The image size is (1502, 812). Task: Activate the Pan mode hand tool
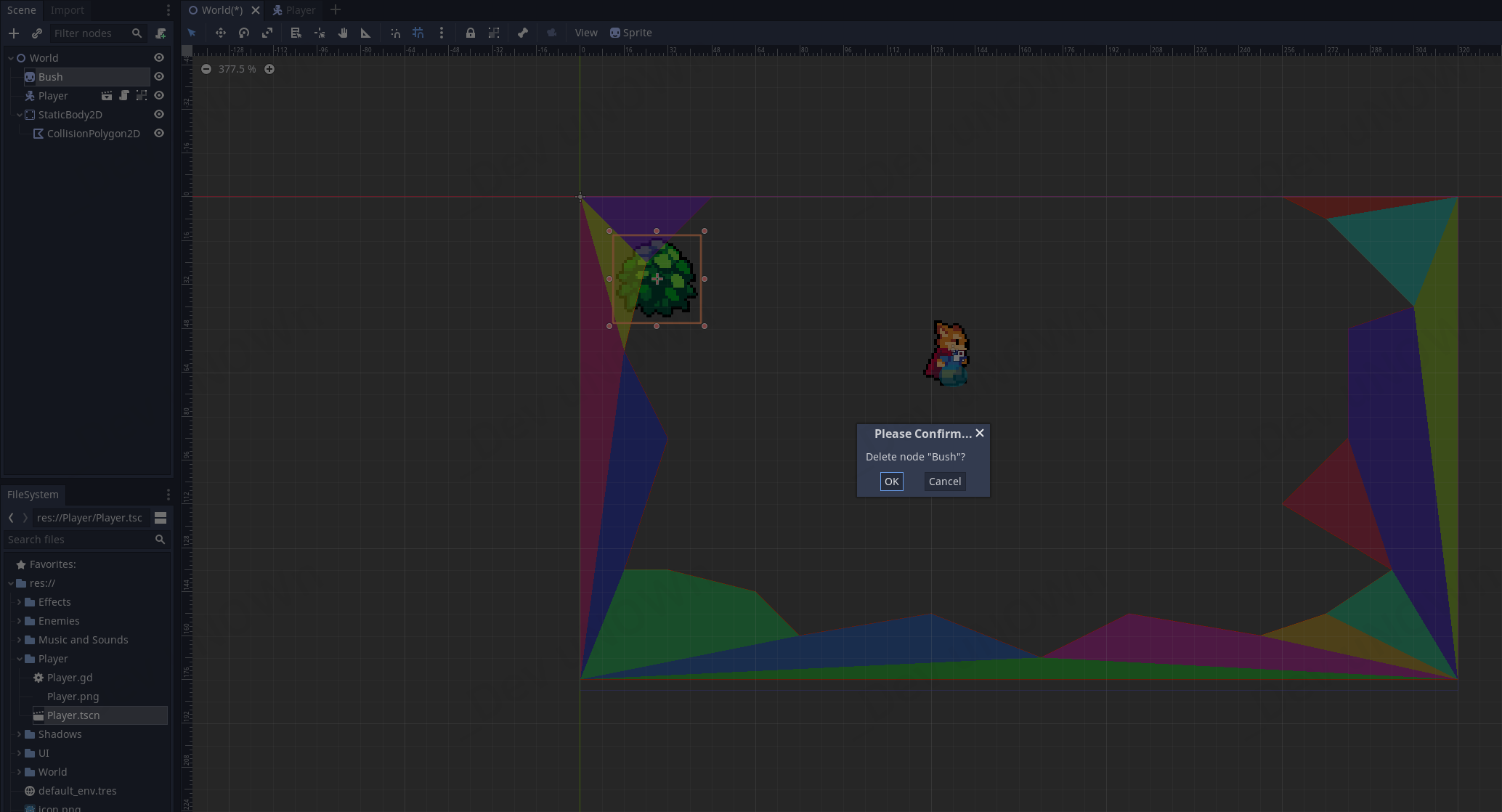click(x=343, y=33)
